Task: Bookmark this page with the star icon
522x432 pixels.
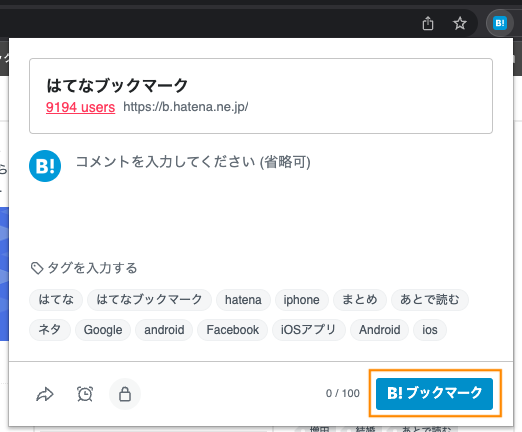Action: [460, 23]
